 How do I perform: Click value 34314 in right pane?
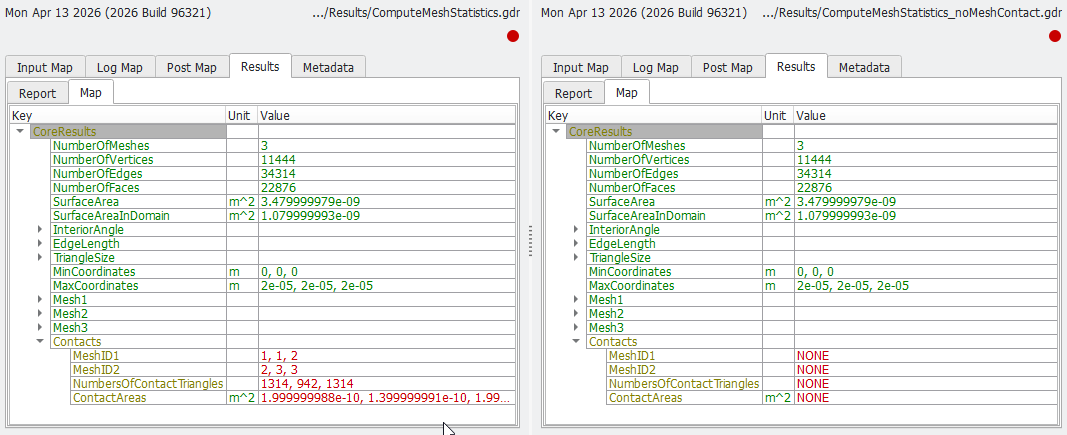point(814,174)
